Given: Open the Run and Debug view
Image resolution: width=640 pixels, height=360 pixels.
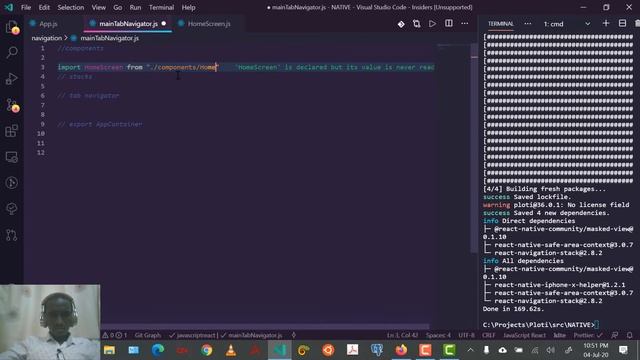Looking at the screenshot, I should [x=11, y=78].
